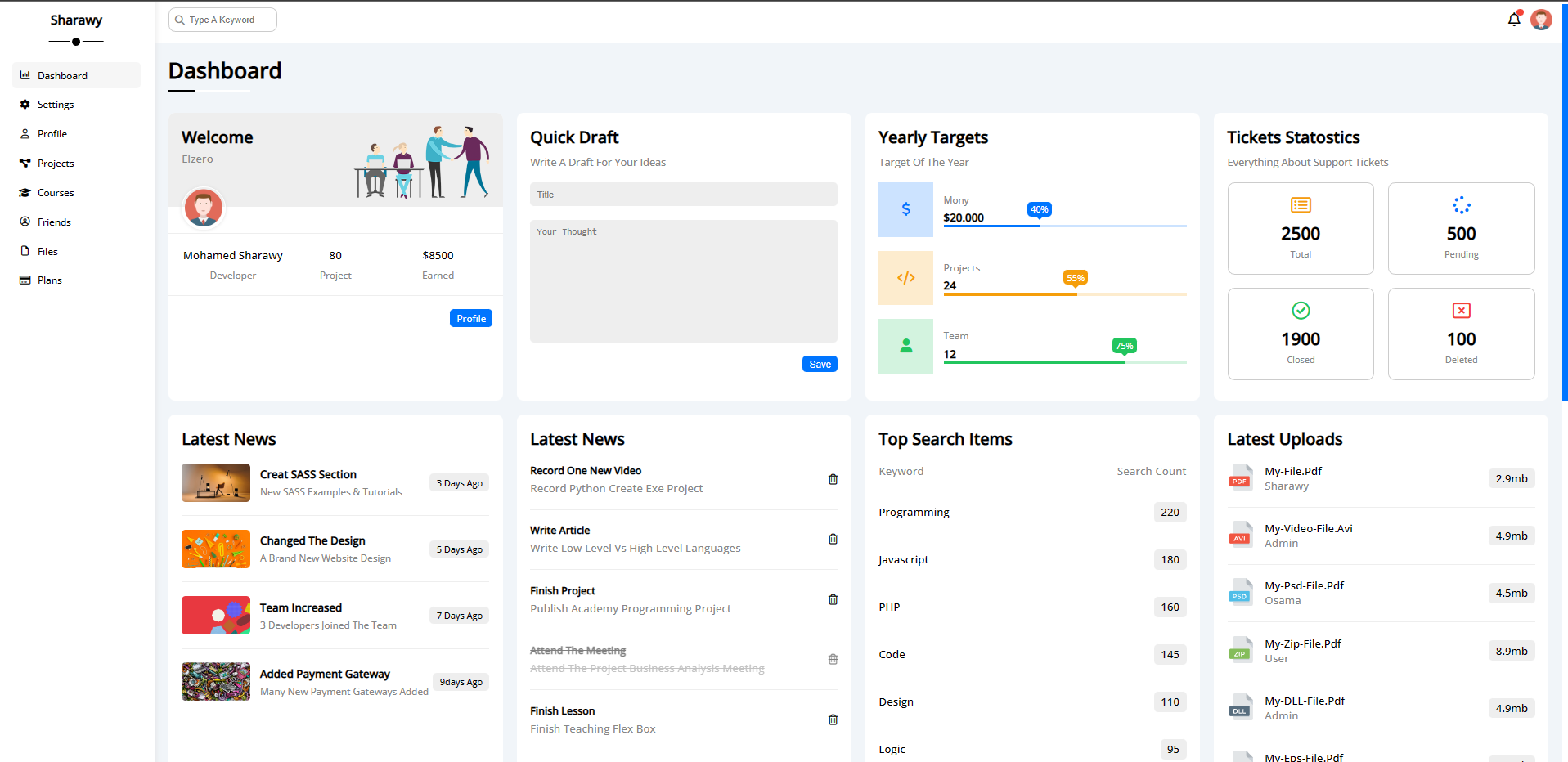Click the code brackets Projects target icon
1568x762 pixels.
[x=905, y=278]
